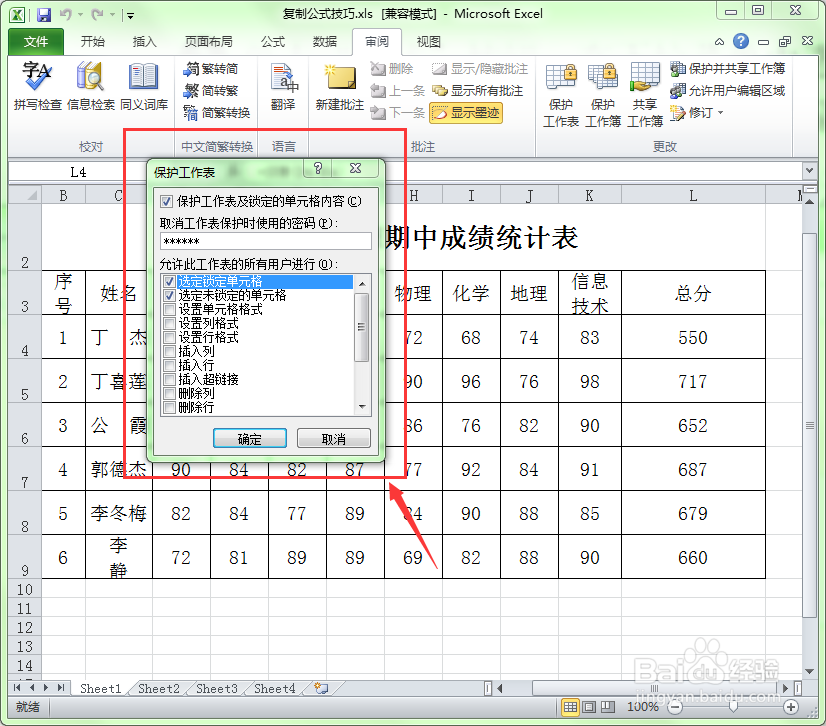Switch to Sheet4 worksheet
This screenshot has height=726, width=826.
[274, 688]
